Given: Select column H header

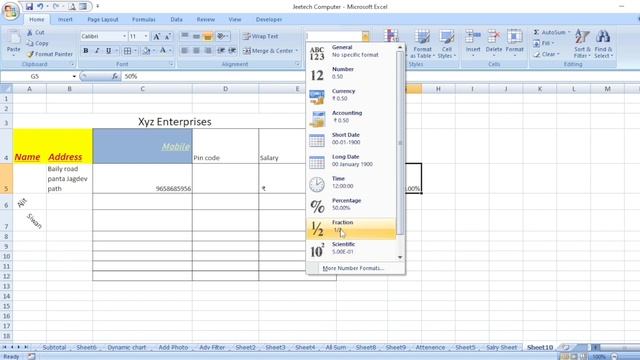Looking at the screenshot, I should tap(438, 89).
